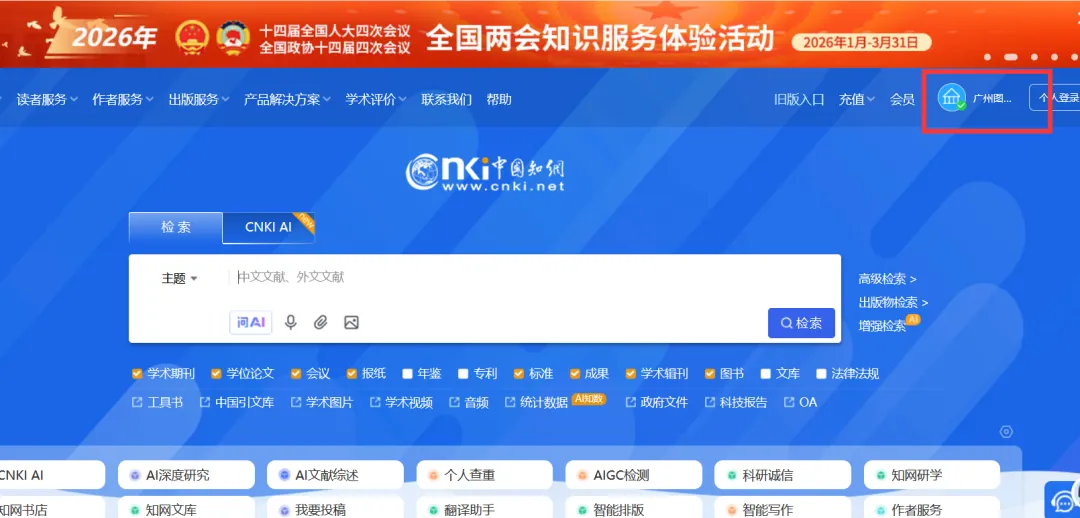This screenshot has height=518, width=1080.
Task: Click the hexagon settings icon at right
Action: (x=1006, y=432)
